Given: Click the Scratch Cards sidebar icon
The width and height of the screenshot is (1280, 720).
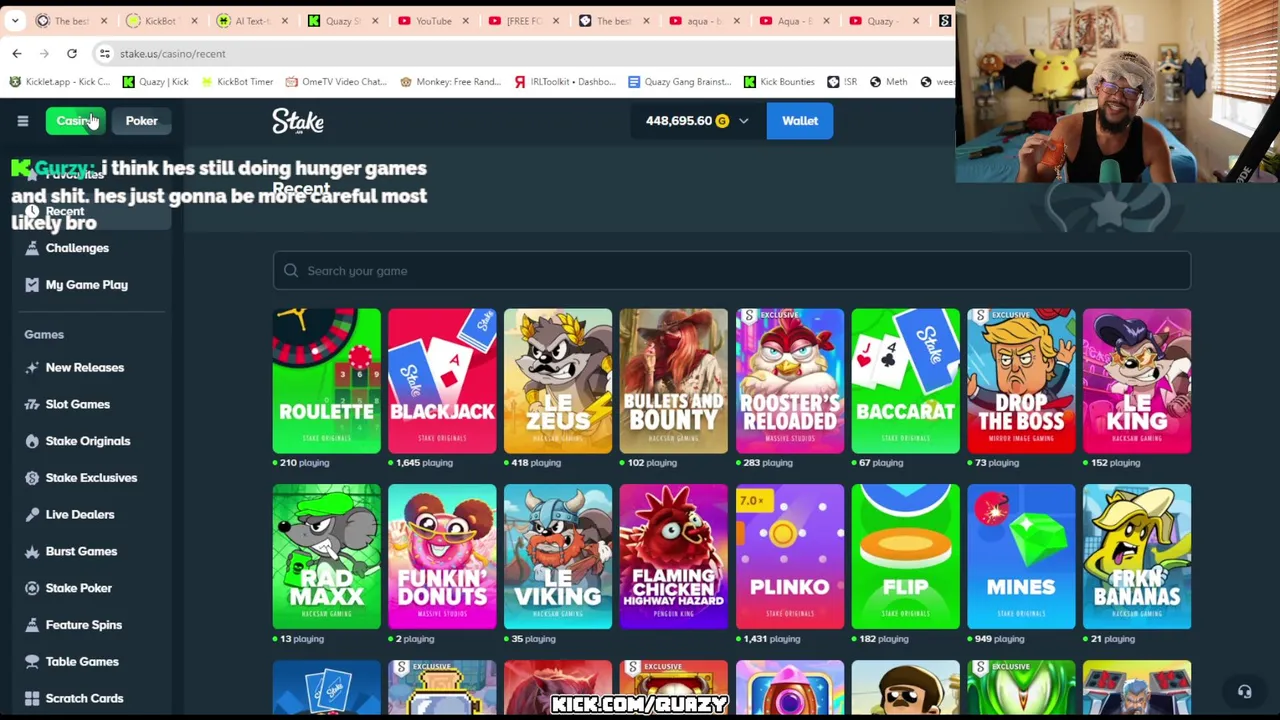Looking at the screenshot, I should [x=32, y=698].
